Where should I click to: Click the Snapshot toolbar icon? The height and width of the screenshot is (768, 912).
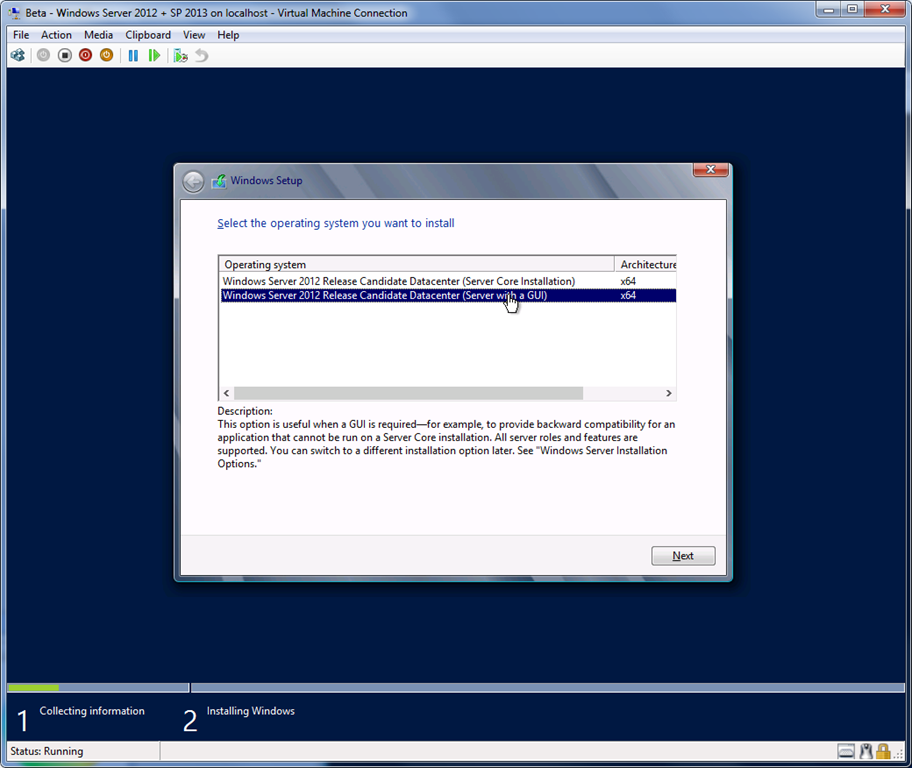click(180, 55)
